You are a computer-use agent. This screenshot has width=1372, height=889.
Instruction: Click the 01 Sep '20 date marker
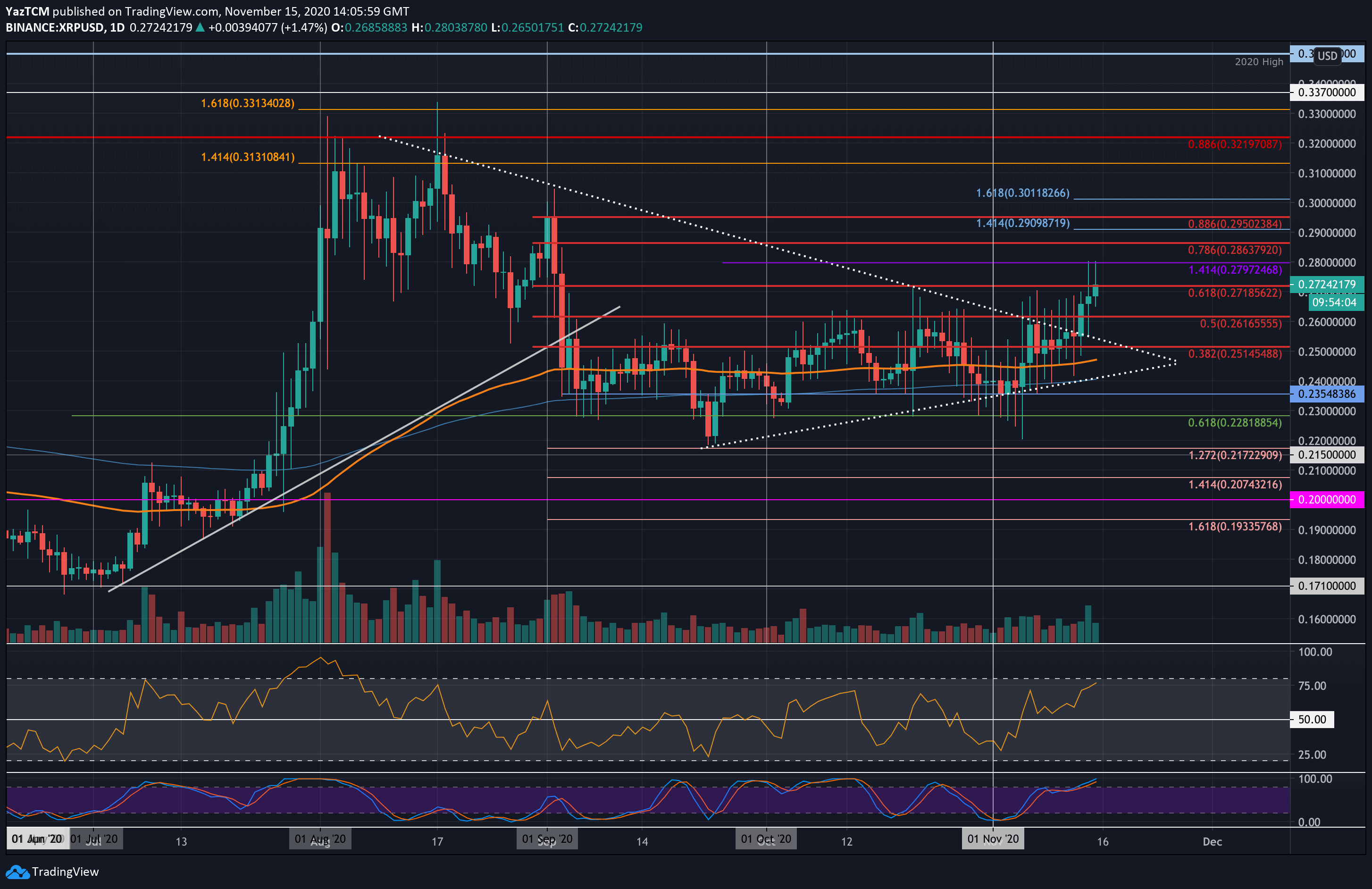(x=547, y=839)
